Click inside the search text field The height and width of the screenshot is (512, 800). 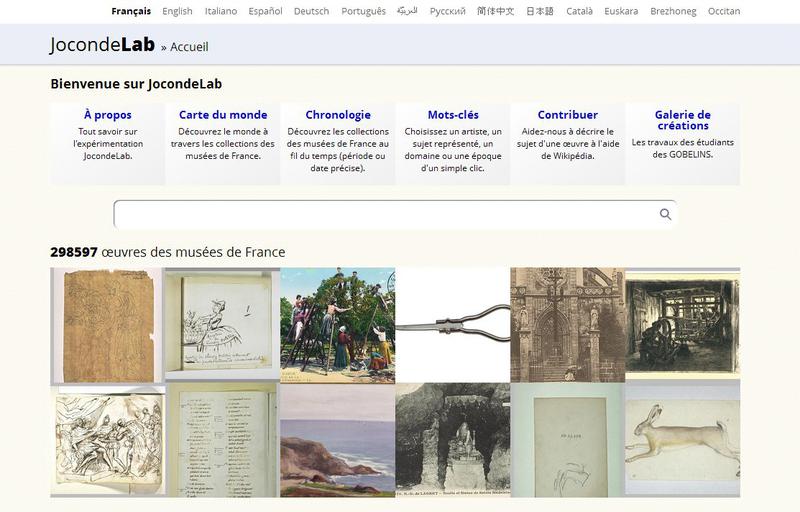(x=385, y=215)
